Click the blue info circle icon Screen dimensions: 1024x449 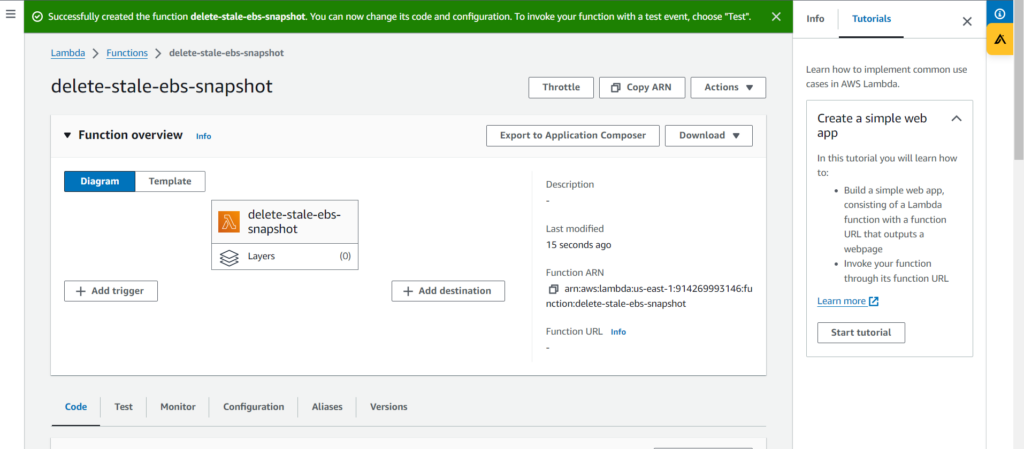[x=999, y=14]
